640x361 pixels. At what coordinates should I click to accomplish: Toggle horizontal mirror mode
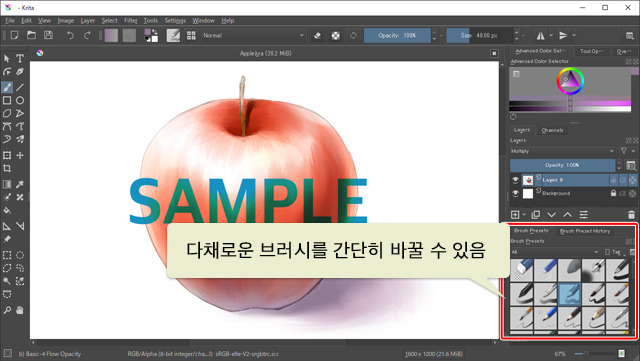point(540,36)
